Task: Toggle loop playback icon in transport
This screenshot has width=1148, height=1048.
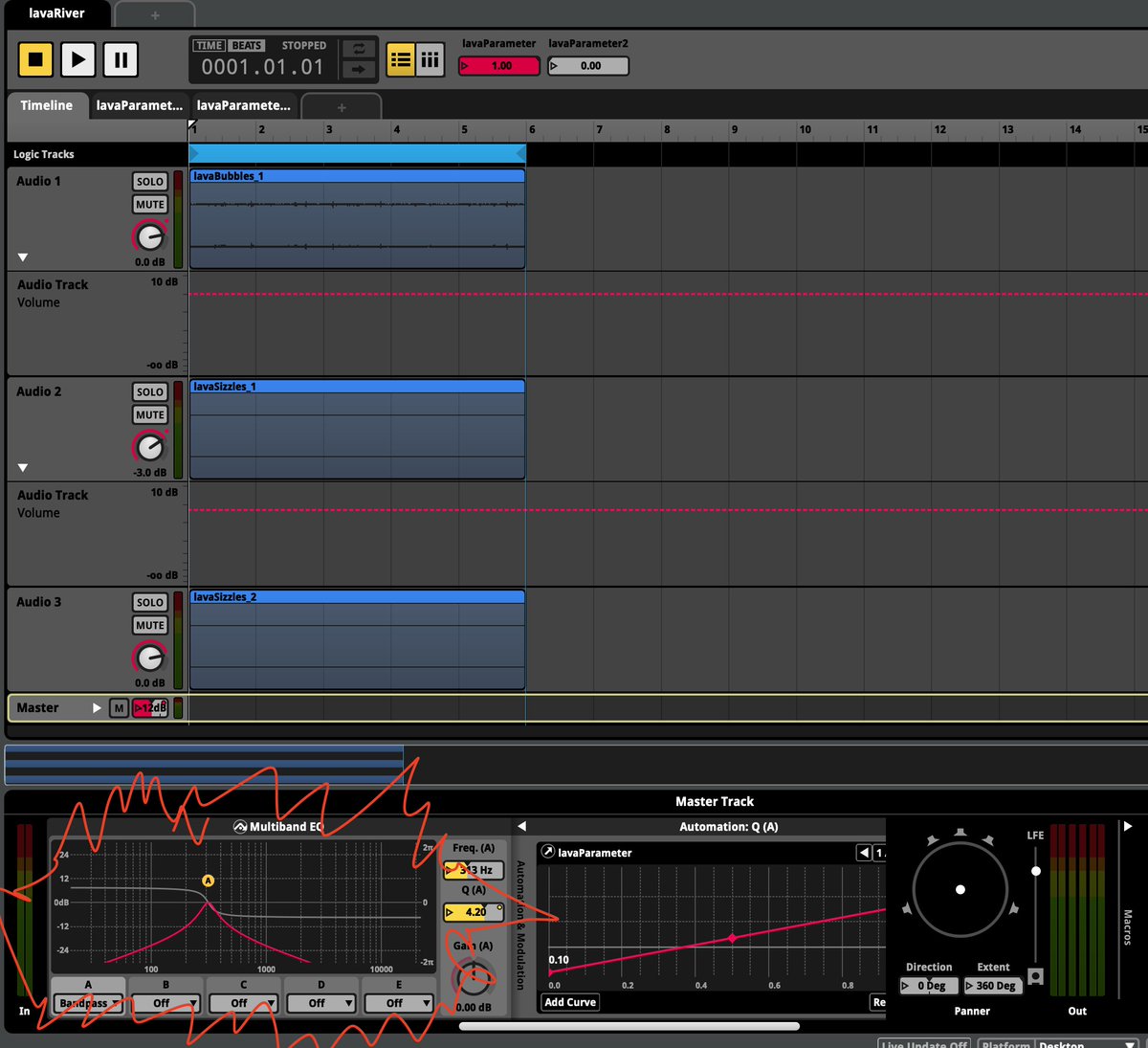Action: pyautogui.click(x=359, y=49)
